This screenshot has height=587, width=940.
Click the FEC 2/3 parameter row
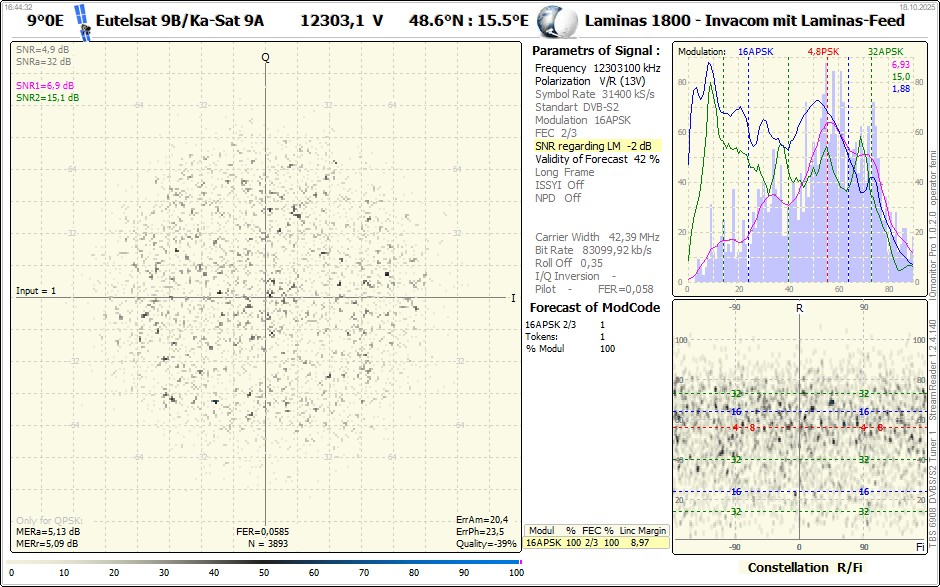pyautogui.click(x=556, y=133)
